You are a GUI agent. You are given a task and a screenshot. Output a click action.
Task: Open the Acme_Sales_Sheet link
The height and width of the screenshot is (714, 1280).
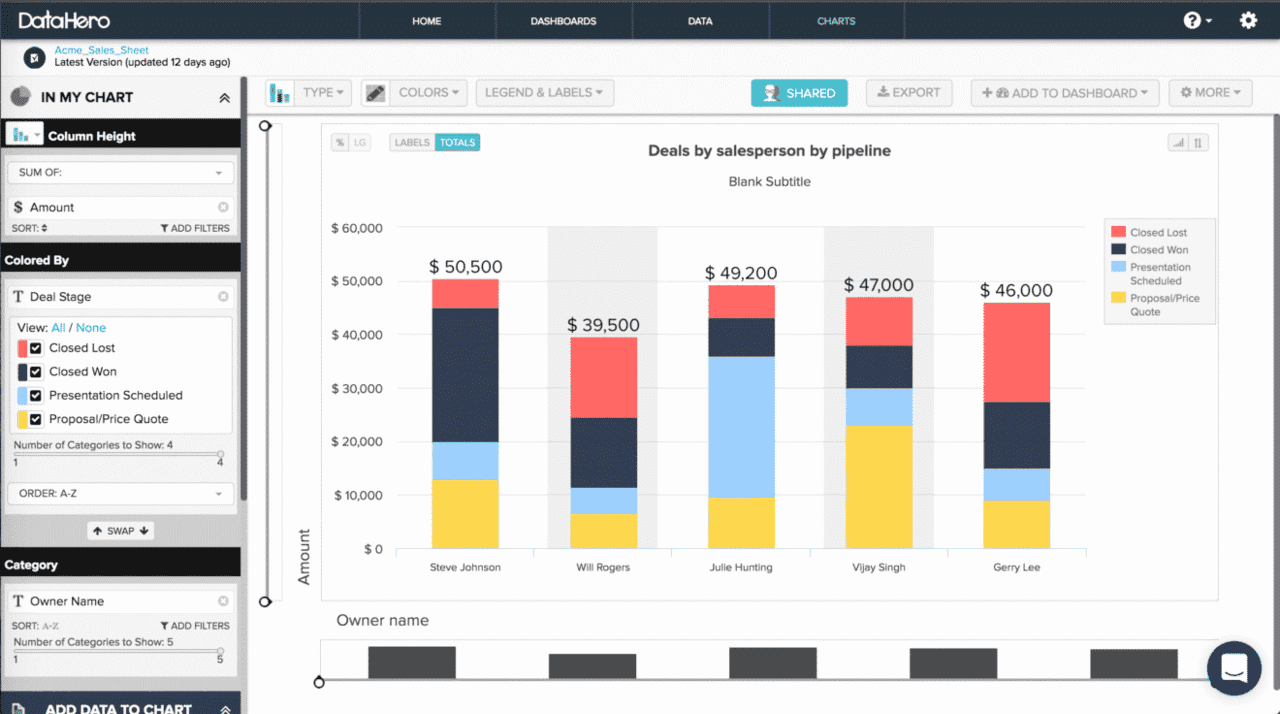pyautogui.click(x=100, y=49)
